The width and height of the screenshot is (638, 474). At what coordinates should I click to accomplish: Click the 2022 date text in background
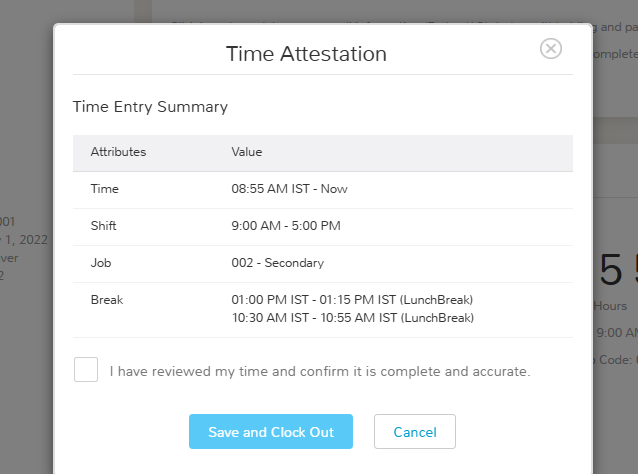(x=33, y=240)
